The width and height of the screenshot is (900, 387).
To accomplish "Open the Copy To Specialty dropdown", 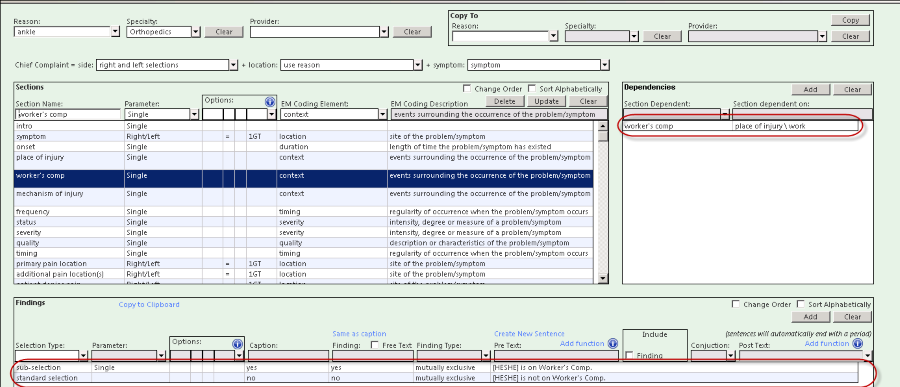I will 634,36.
